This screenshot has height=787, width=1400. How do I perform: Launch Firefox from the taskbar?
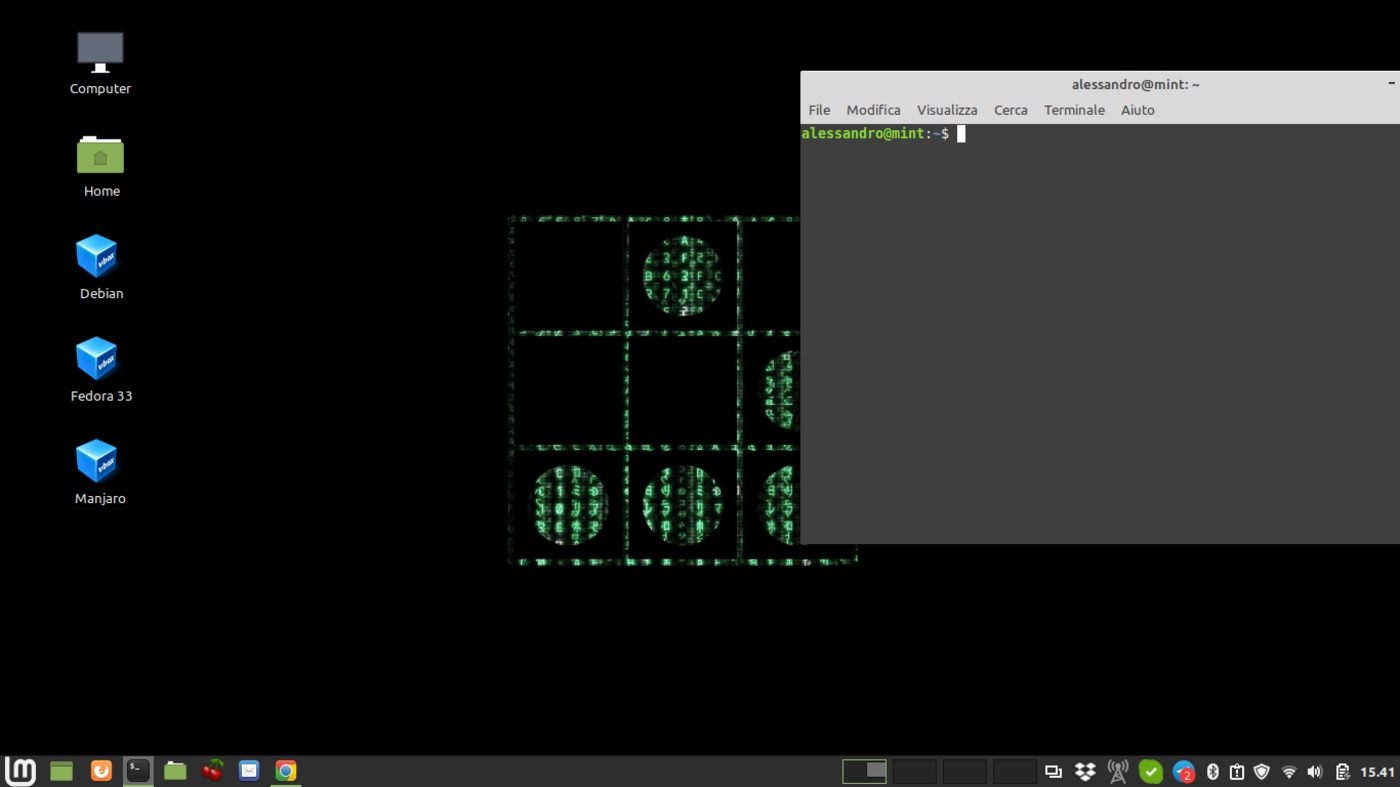point(101,771)
